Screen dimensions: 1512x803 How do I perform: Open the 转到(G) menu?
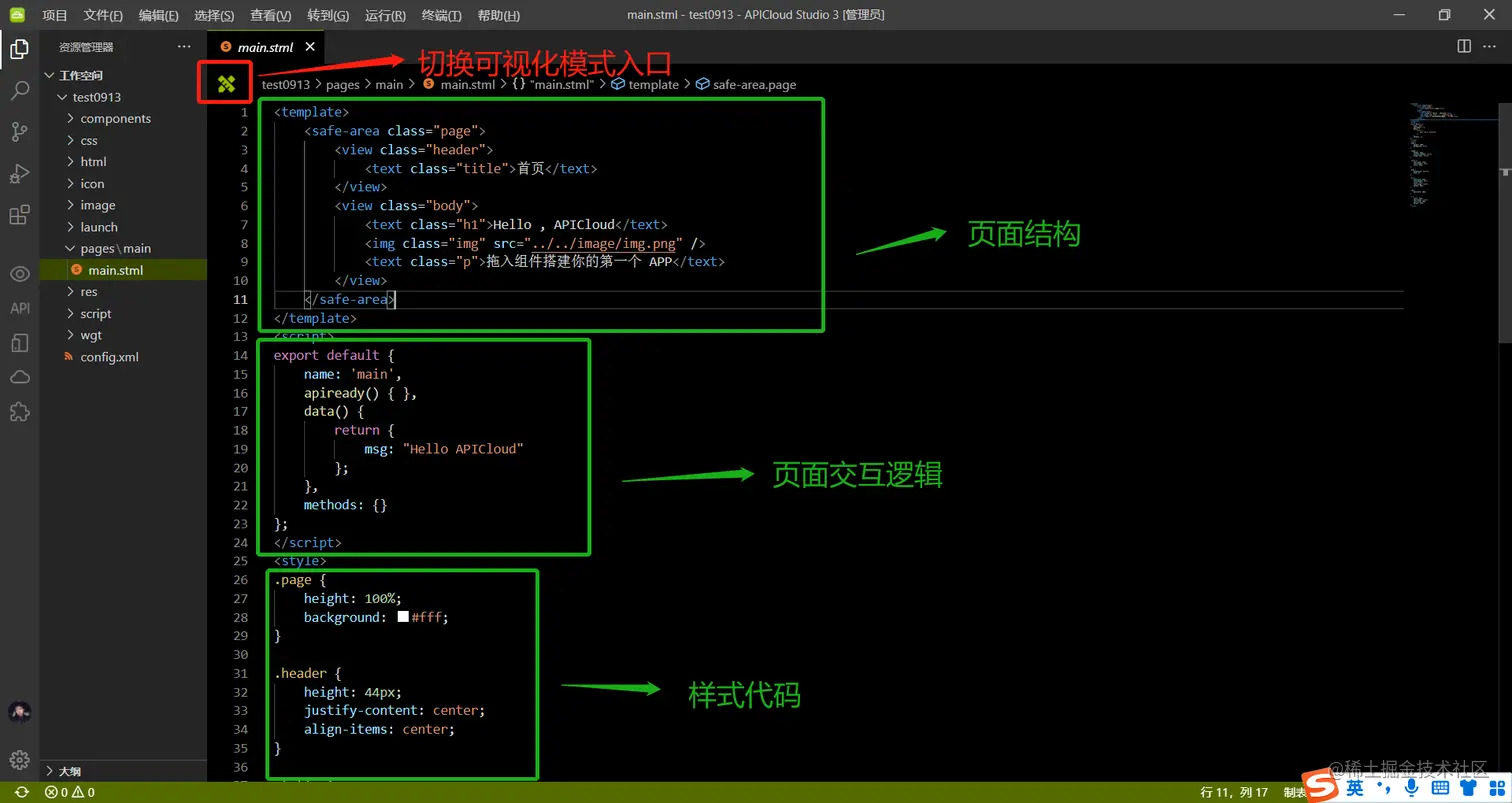tap(328, 15)
